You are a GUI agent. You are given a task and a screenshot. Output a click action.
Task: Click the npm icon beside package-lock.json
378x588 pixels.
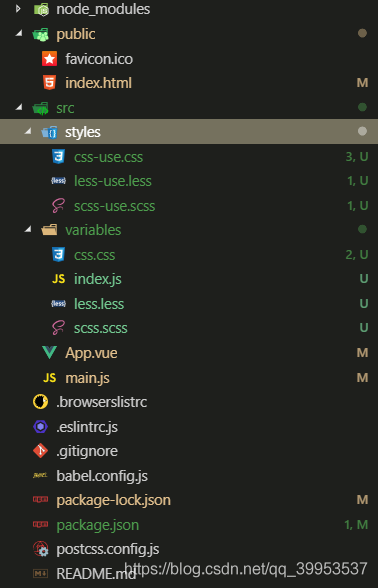[x=40, y=500]
